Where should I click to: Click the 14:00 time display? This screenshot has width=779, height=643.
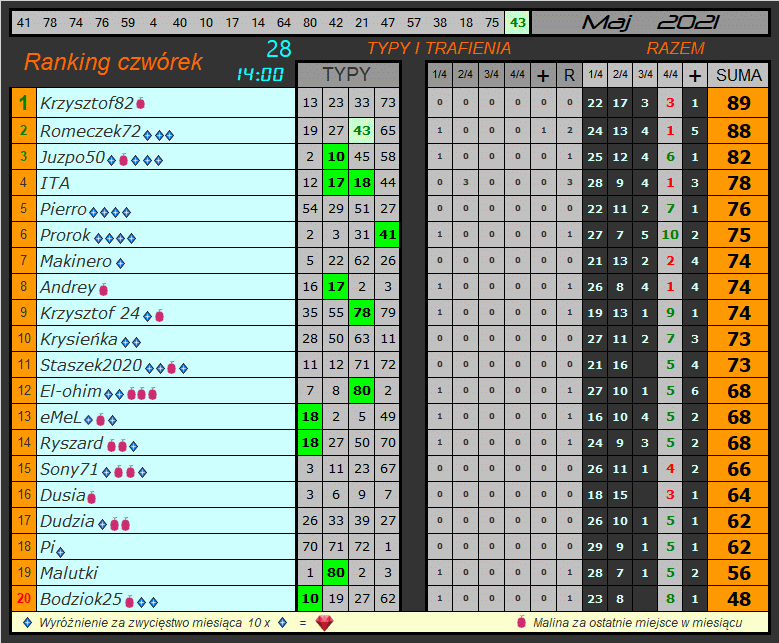(x=260, y=75)
